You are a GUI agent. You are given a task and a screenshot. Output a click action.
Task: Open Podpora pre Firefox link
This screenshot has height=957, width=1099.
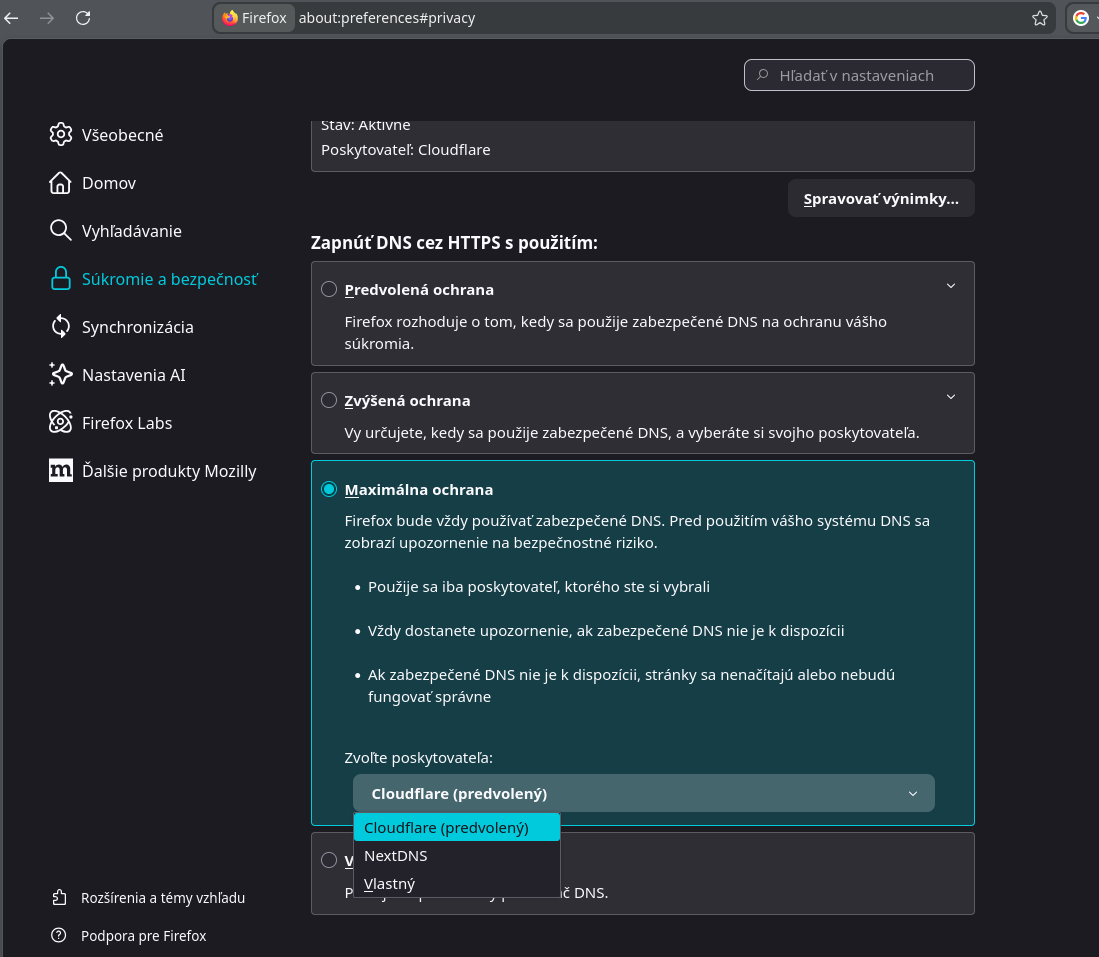(x=143, y=936)
